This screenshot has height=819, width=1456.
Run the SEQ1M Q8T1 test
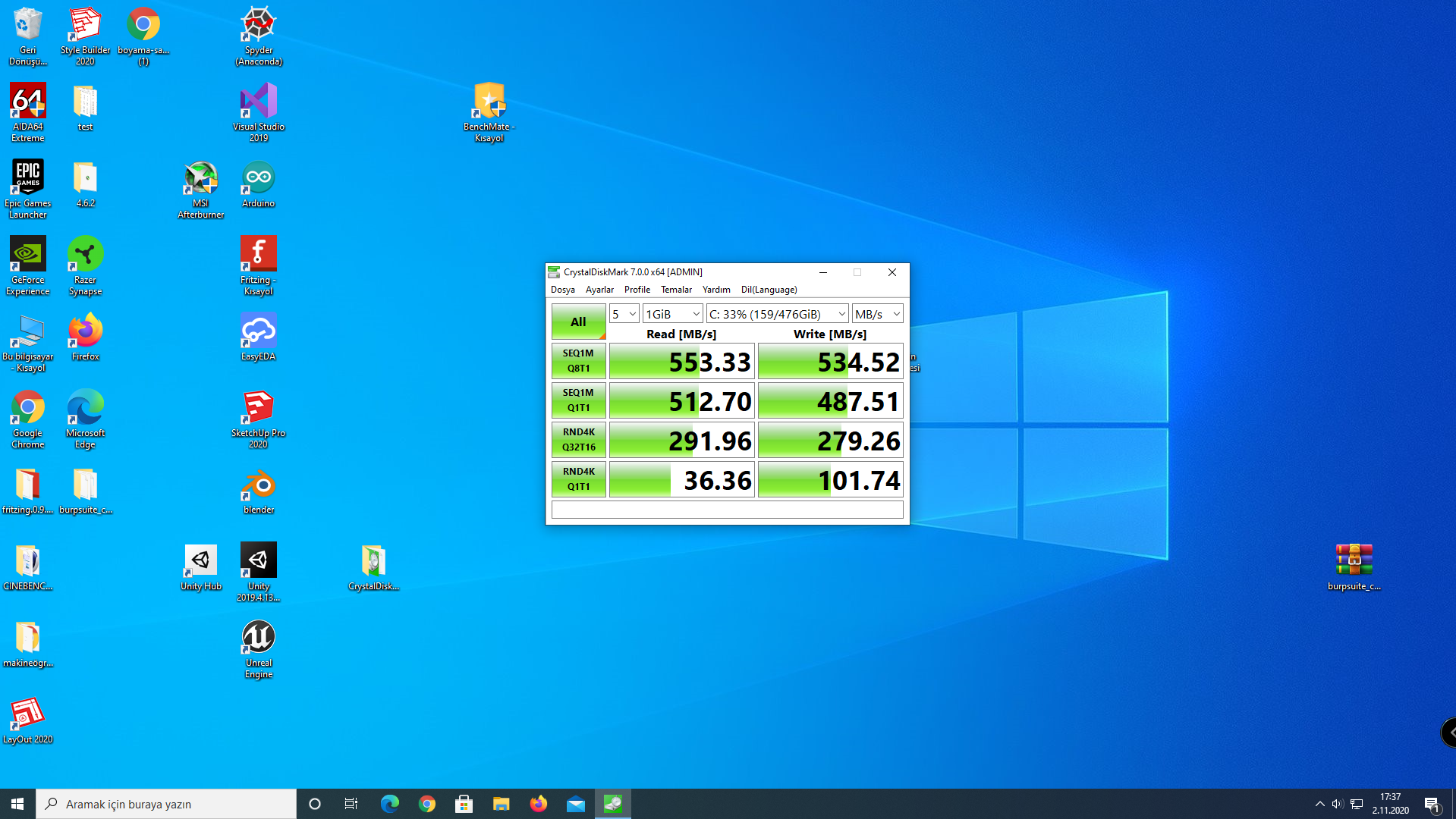(578, 361)
